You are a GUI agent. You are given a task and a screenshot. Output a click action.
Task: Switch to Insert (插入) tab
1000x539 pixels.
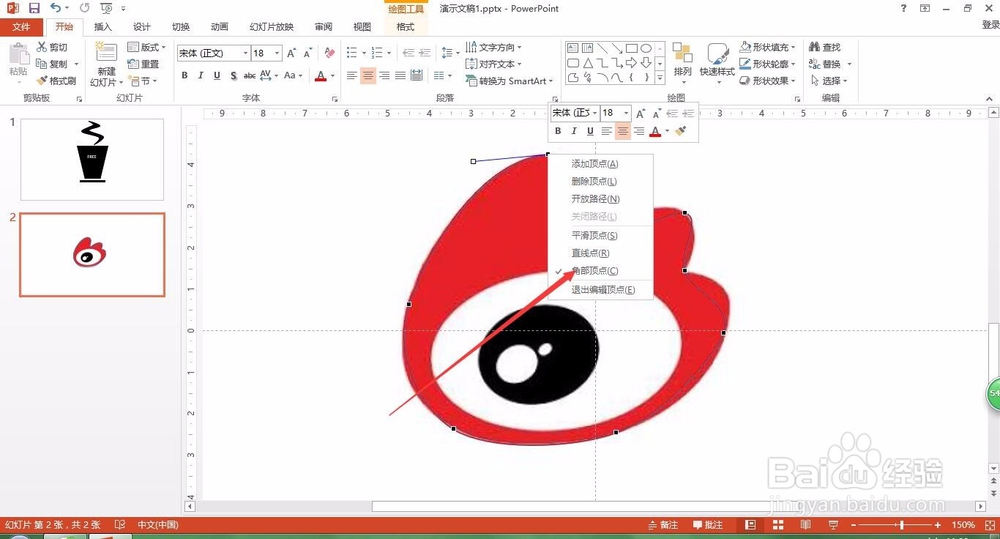point(103,27)
